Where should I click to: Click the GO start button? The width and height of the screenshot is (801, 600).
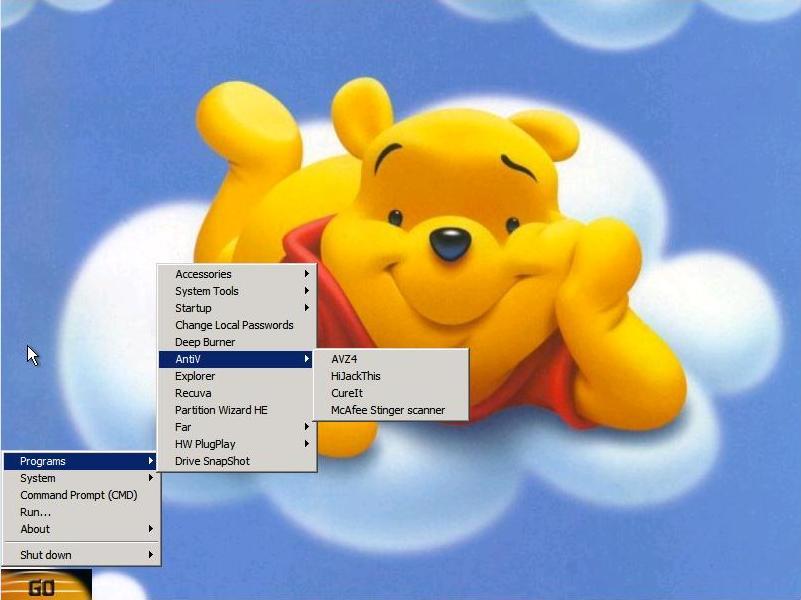point(45,585)
